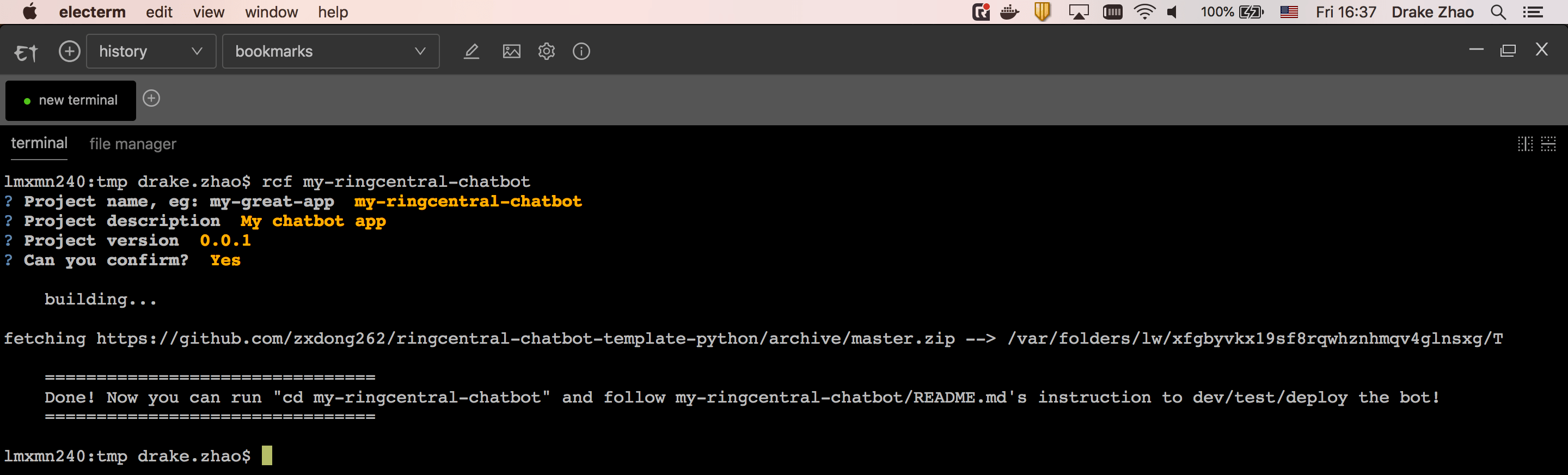Open the view menu in the menu bar
Image resolution: width=1568 pixels, height=475 pixels.
(208, 11)
